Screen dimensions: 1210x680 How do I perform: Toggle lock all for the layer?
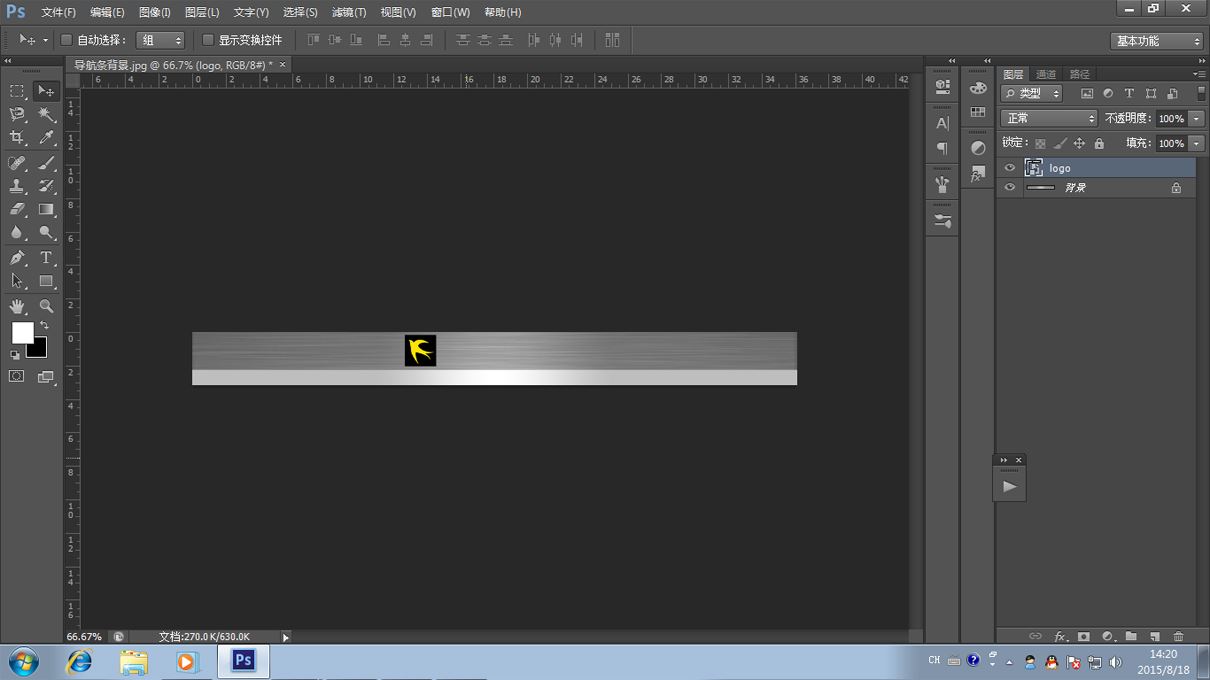tap(1099, 143)
